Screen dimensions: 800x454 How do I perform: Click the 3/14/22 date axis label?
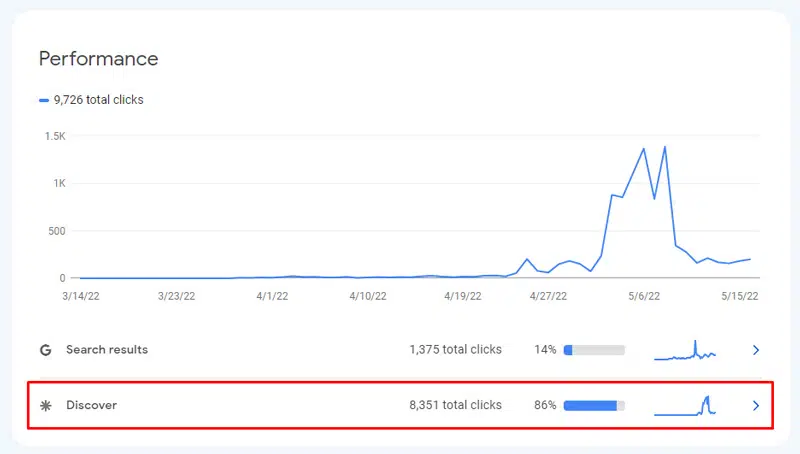click(x=81, y=296)
